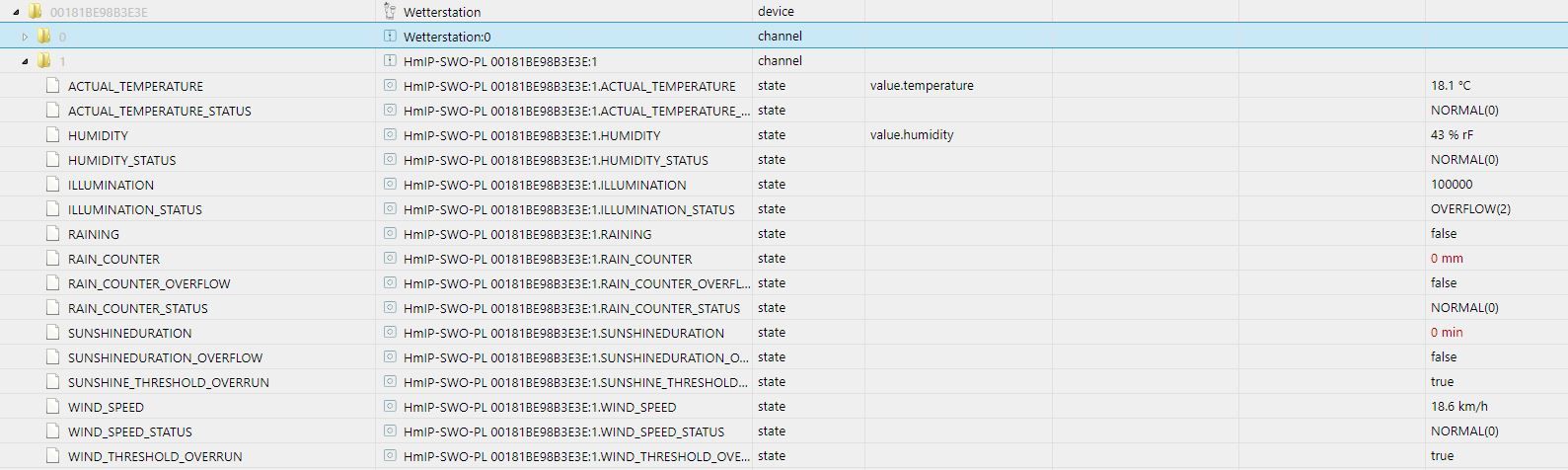Click the Wetterstation:0 channel name
The width and height of the screenshot is (1568, 470).
point(447,37)
